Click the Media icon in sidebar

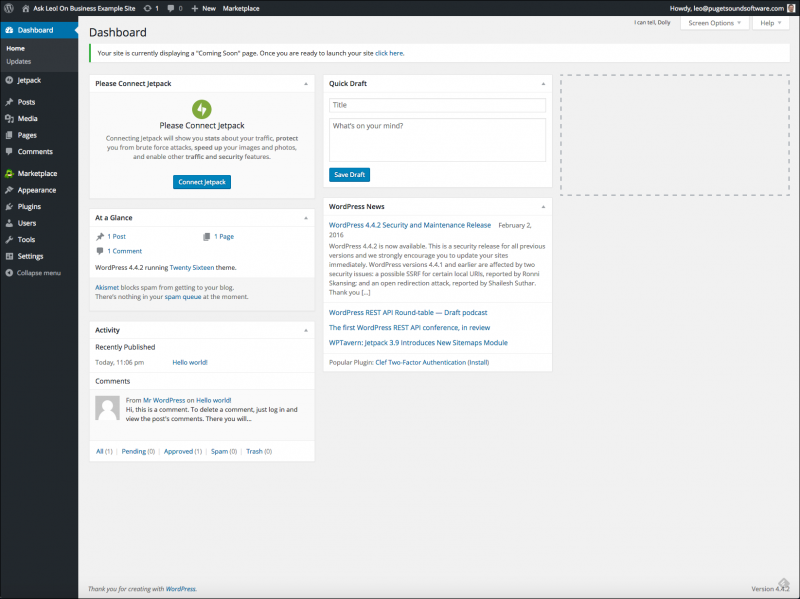[9, 118]
